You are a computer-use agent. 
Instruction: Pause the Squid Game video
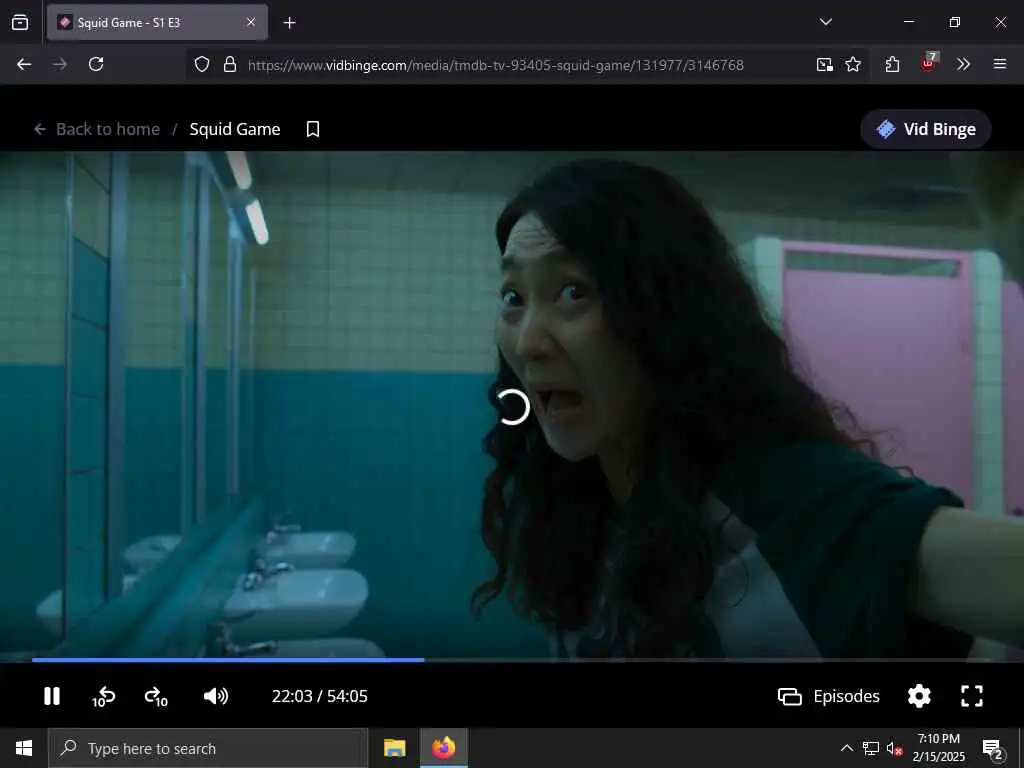52,696
